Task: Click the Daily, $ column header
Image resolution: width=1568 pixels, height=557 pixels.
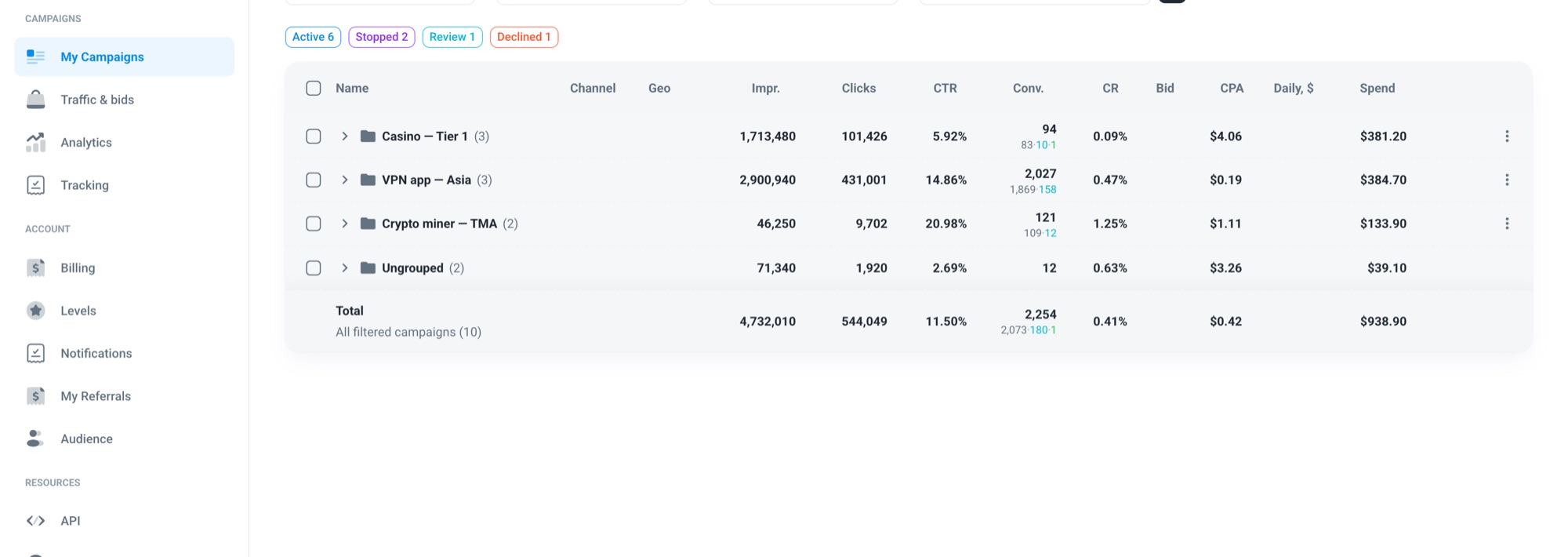Action: pyautogui.click(x=1294, y=88)
